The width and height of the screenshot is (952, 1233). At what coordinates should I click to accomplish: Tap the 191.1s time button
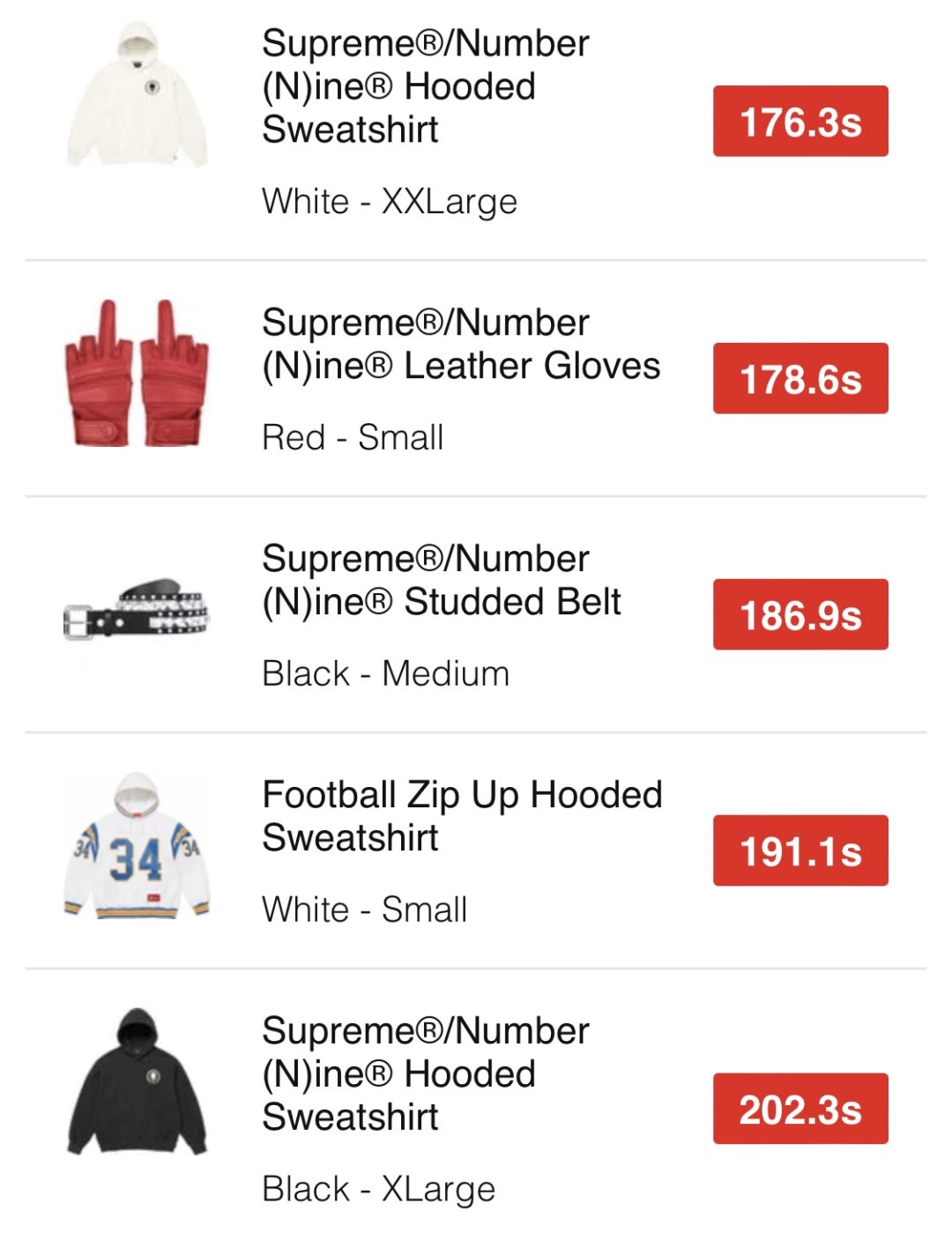800,851
